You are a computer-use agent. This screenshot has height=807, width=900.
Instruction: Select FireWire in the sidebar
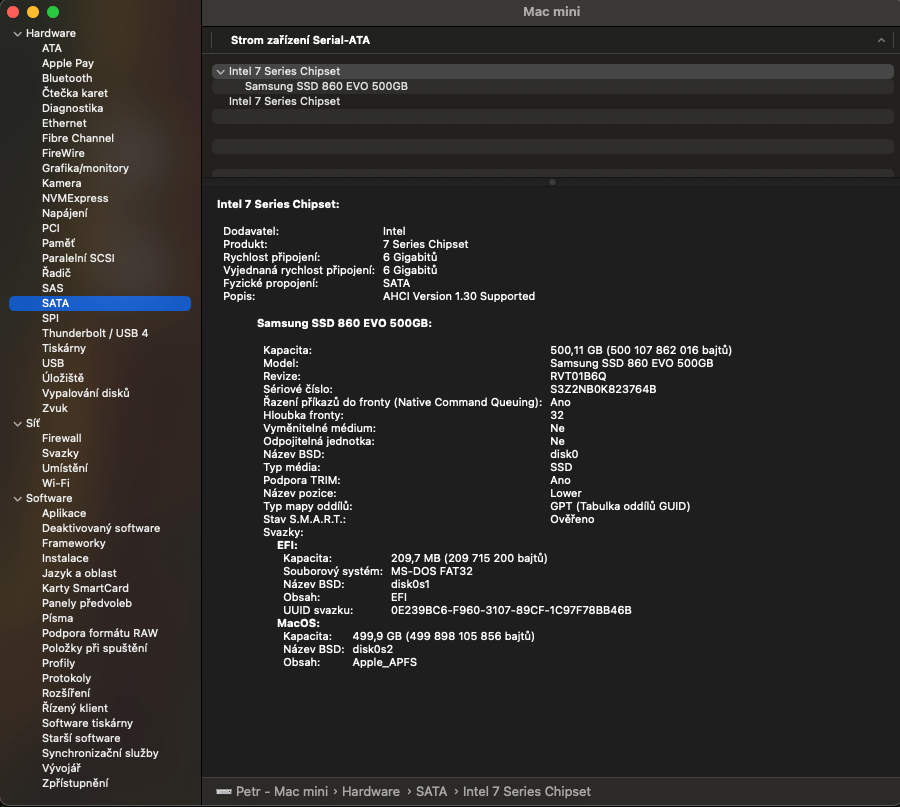tap(63, 153)
